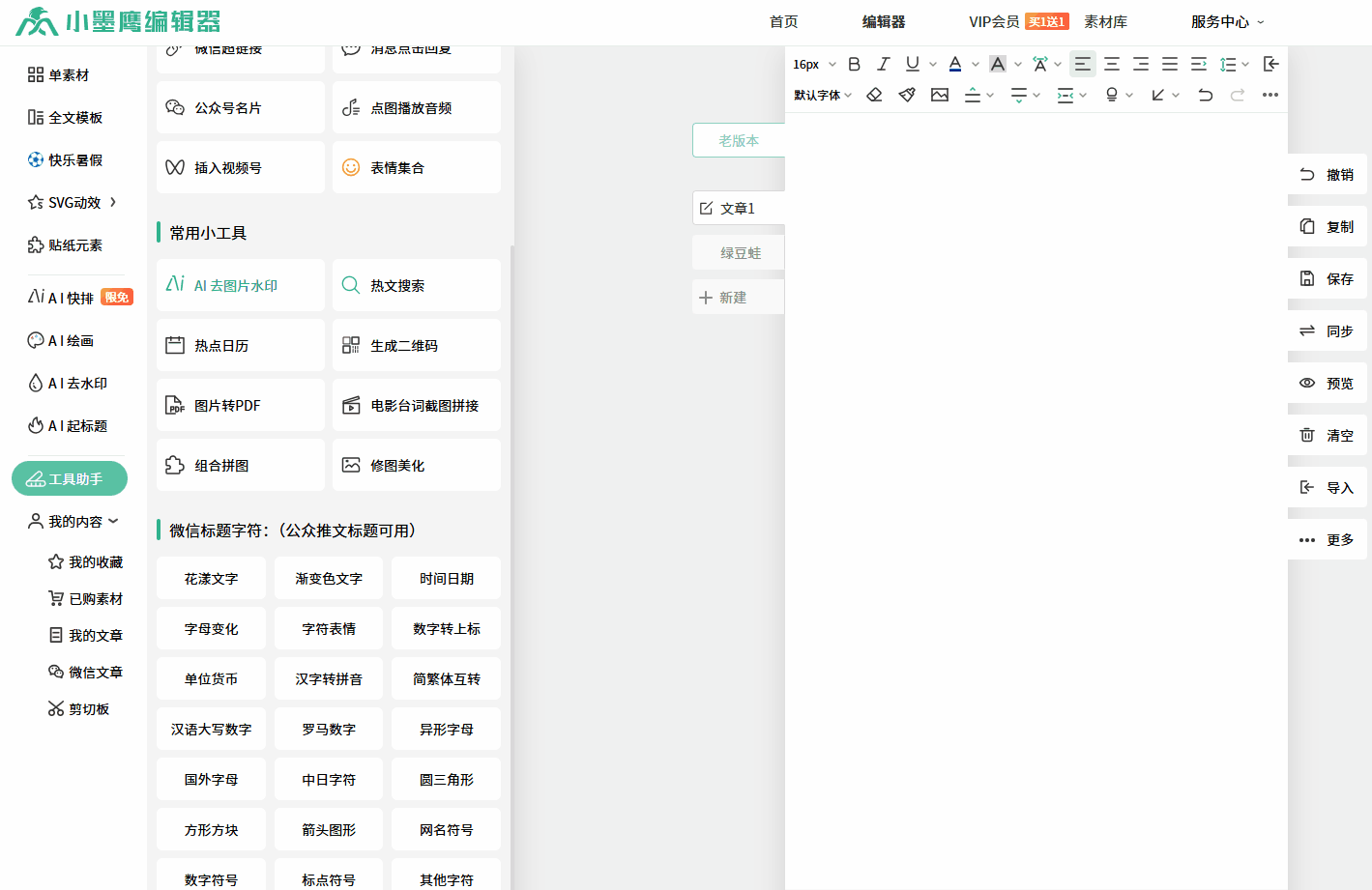Open 素材库 in top navigation
This screenshot has height=890, width=1372.
tap(1105, 21)
